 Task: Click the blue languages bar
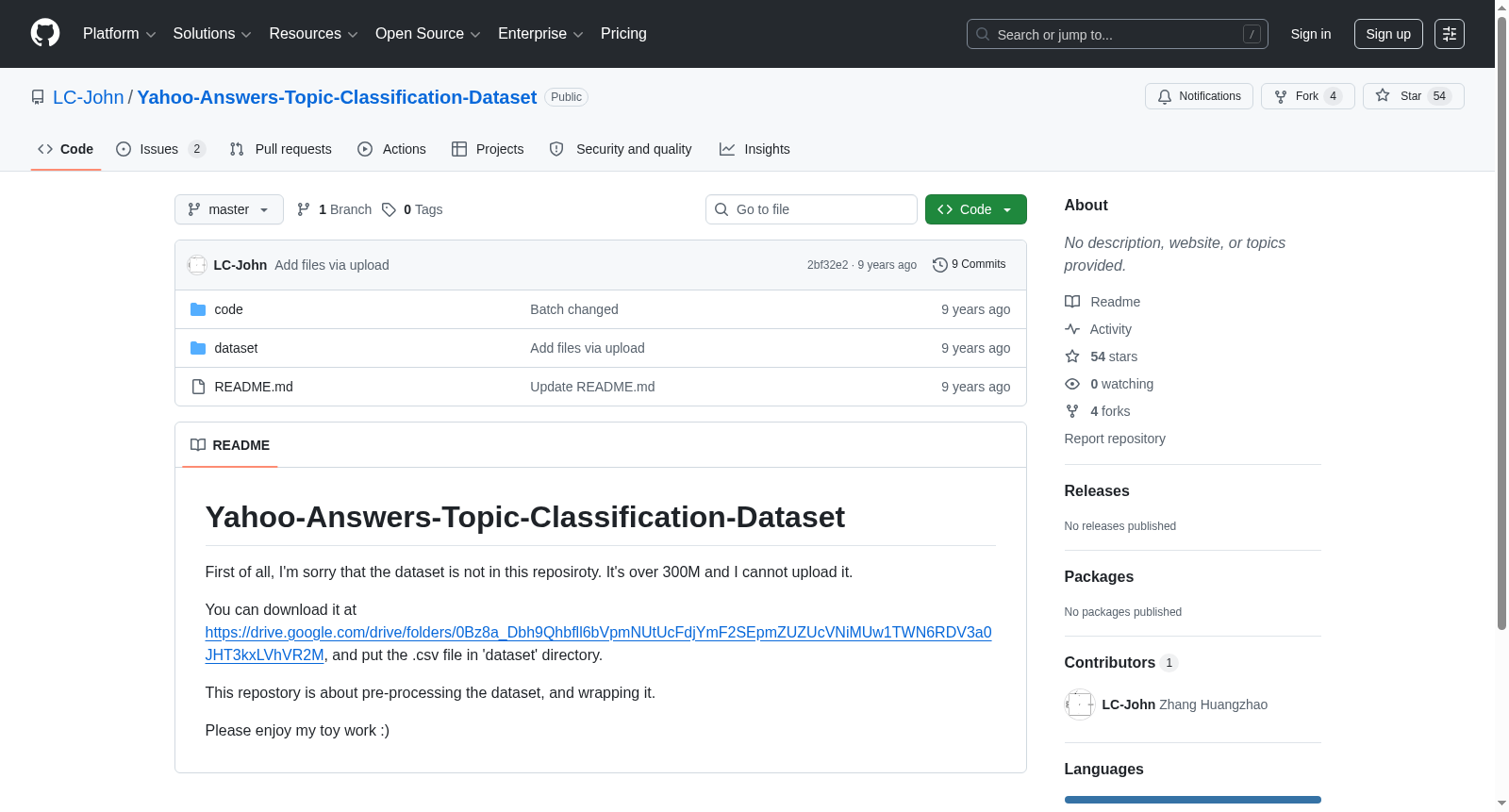pos(1192,800)
